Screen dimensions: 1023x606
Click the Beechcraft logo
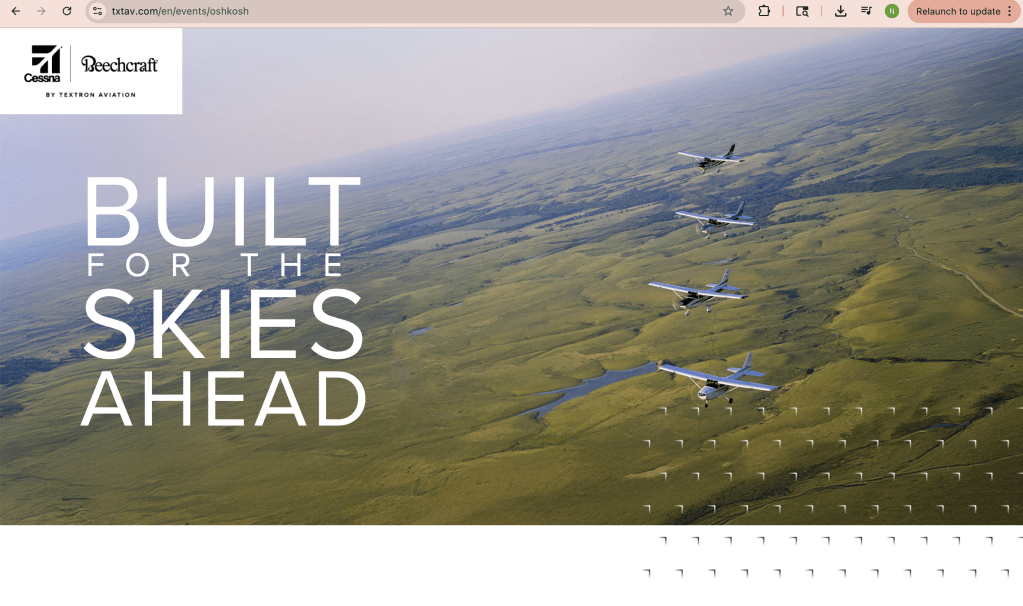point(120,64)
